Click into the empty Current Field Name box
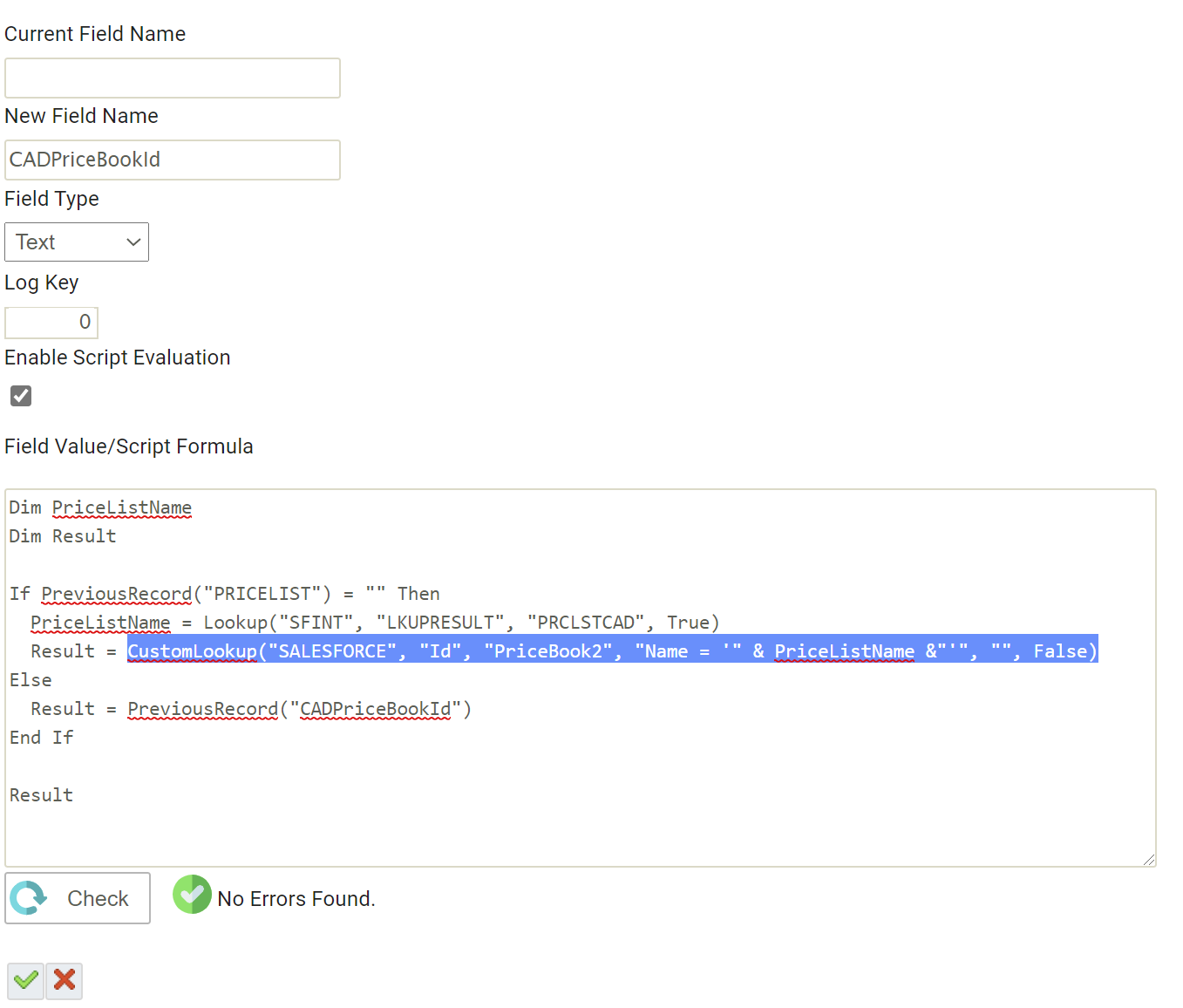 [173, 78]
